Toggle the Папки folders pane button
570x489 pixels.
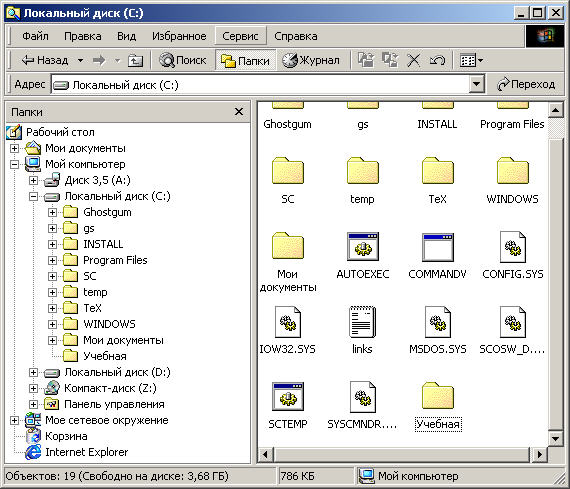coord(245,60)
